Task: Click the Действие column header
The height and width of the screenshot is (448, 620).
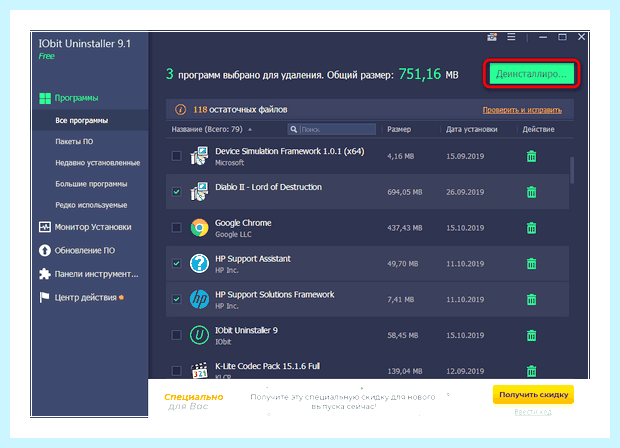Action: coord(538,129)
